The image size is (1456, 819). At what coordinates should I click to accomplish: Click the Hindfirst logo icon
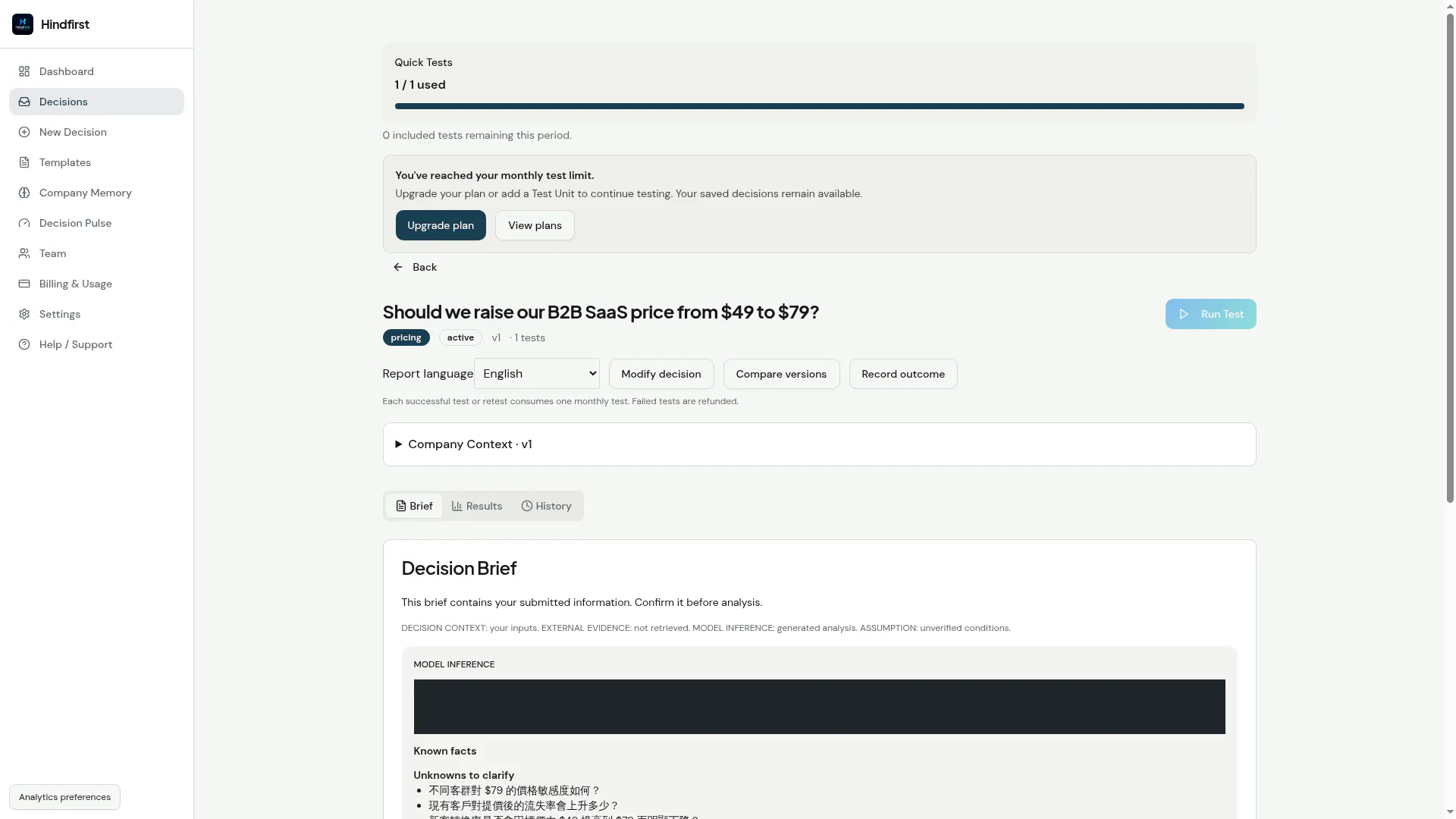tap(23, 24)
